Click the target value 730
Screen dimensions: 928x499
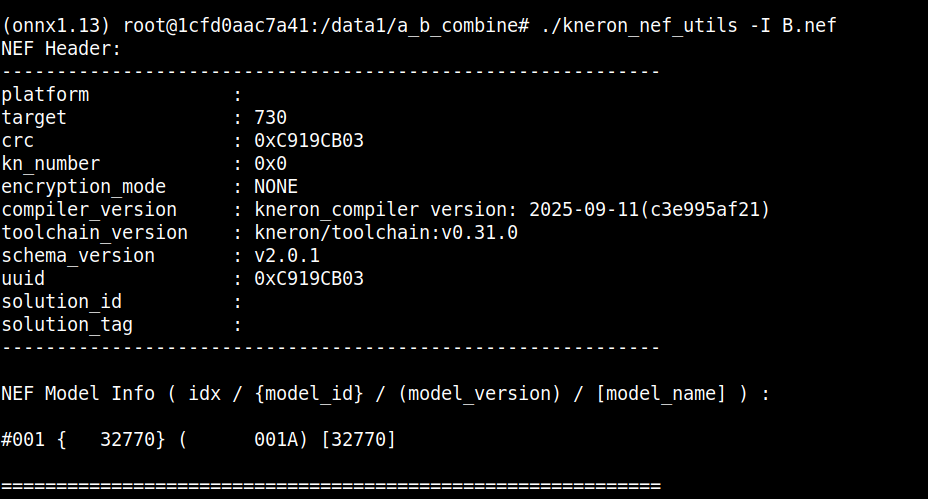click(271, 118)
